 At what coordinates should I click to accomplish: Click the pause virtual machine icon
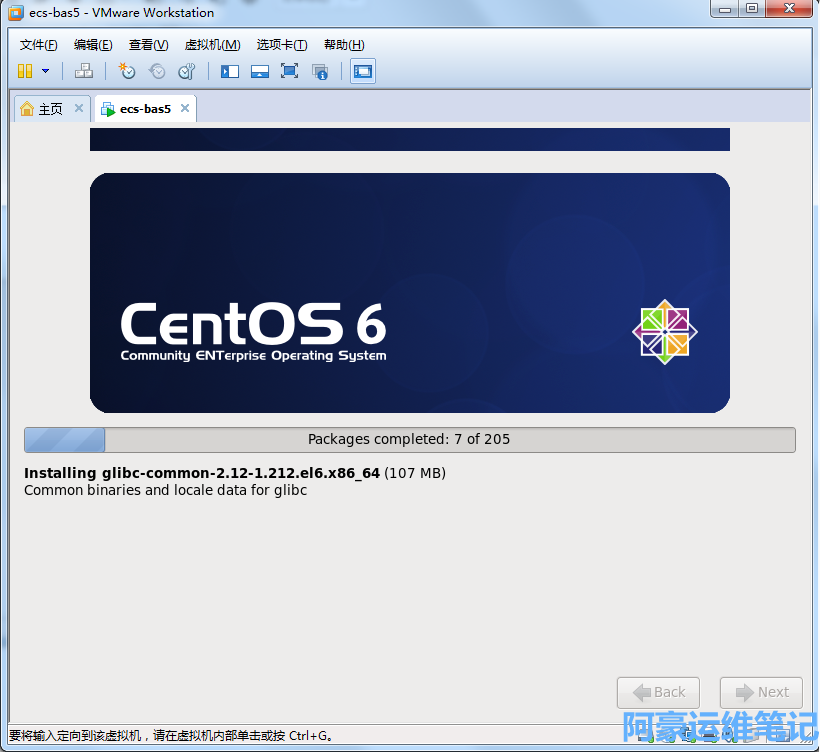coord(25,71)
